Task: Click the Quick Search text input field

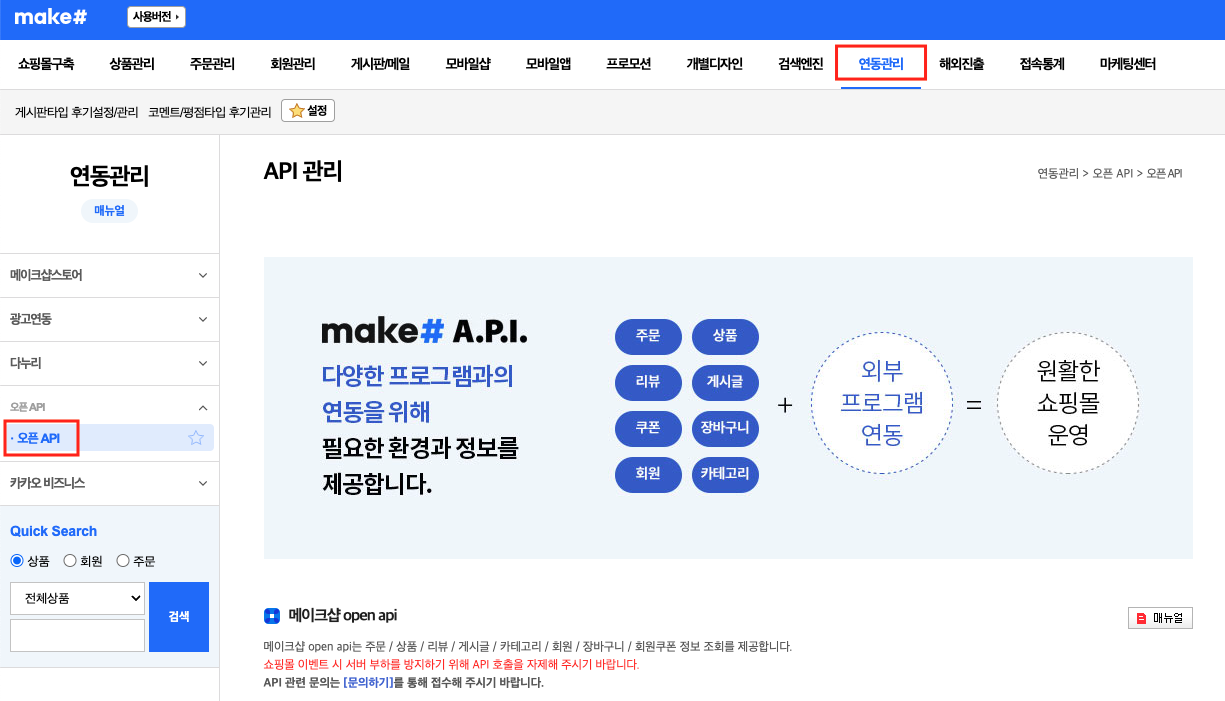Action: [x=77, y=635]
